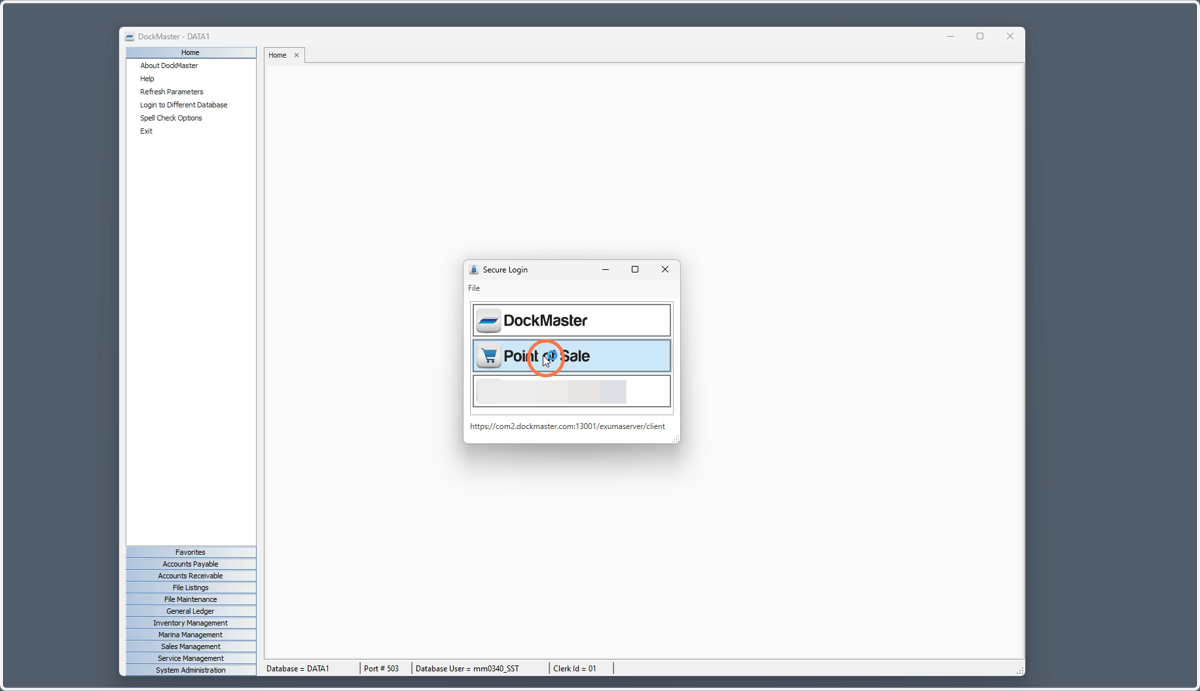Minimize the Secure Login dialog

pos(606,269)
